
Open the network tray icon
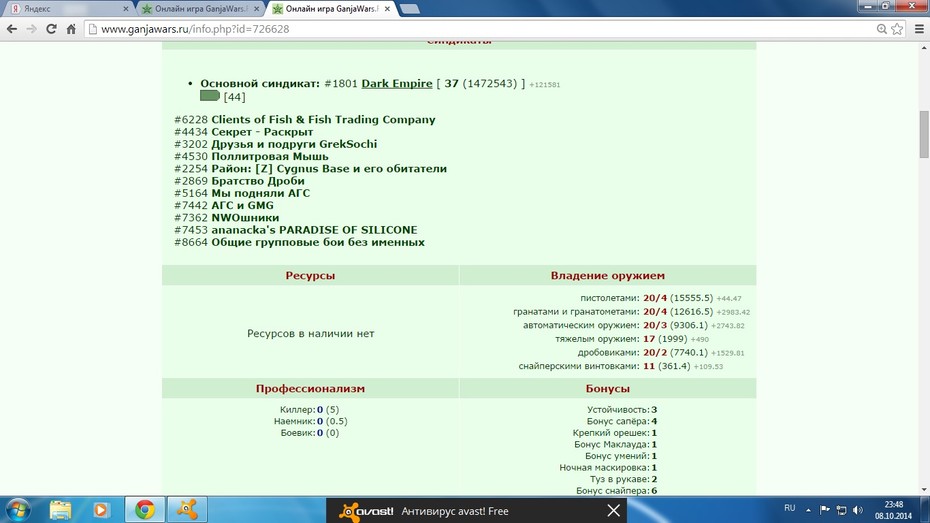click(x=841, y=510)
